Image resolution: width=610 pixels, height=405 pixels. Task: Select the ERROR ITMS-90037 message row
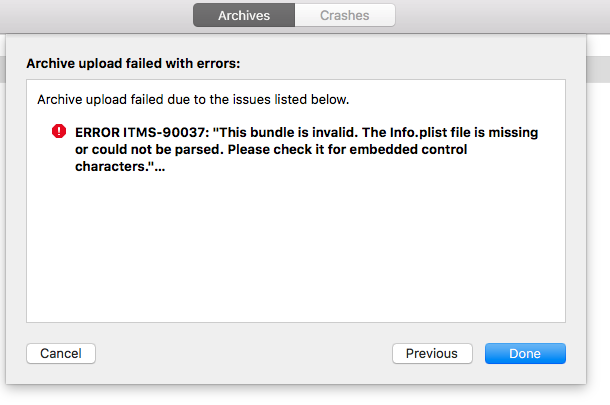tap(296, 149)
